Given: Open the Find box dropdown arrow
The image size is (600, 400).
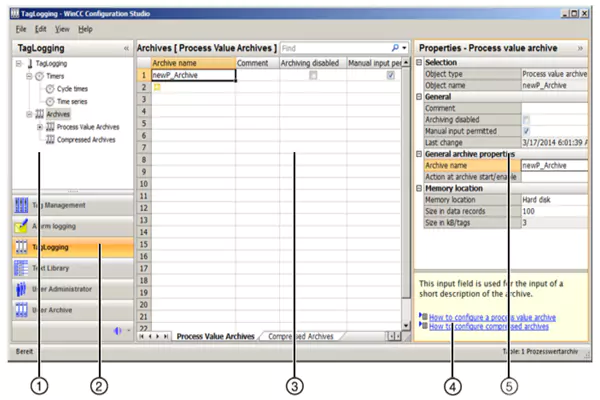Looking at the screenshot, I should [404, 48].
